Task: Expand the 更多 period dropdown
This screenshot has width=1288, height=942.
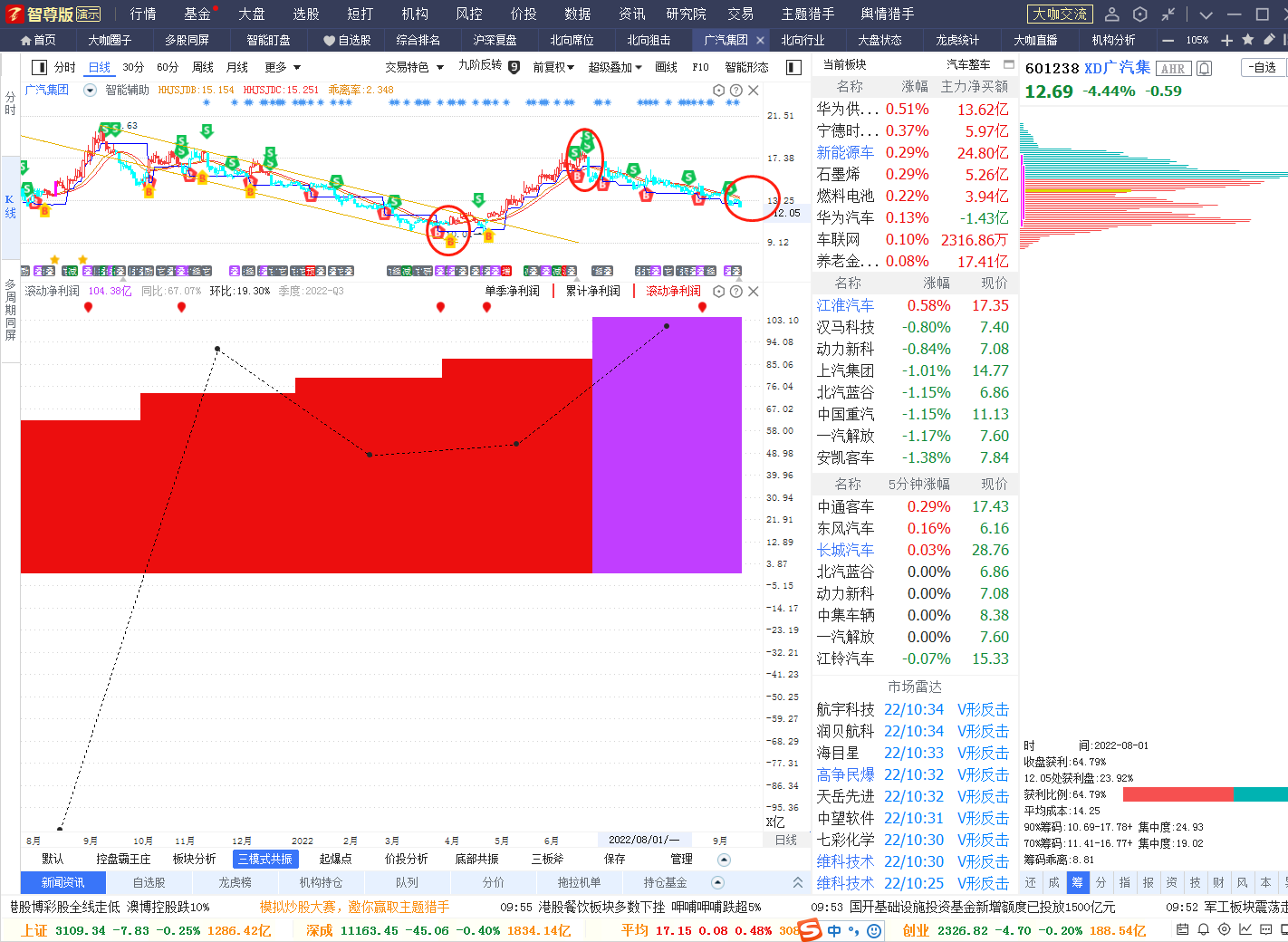Action: 283,67
